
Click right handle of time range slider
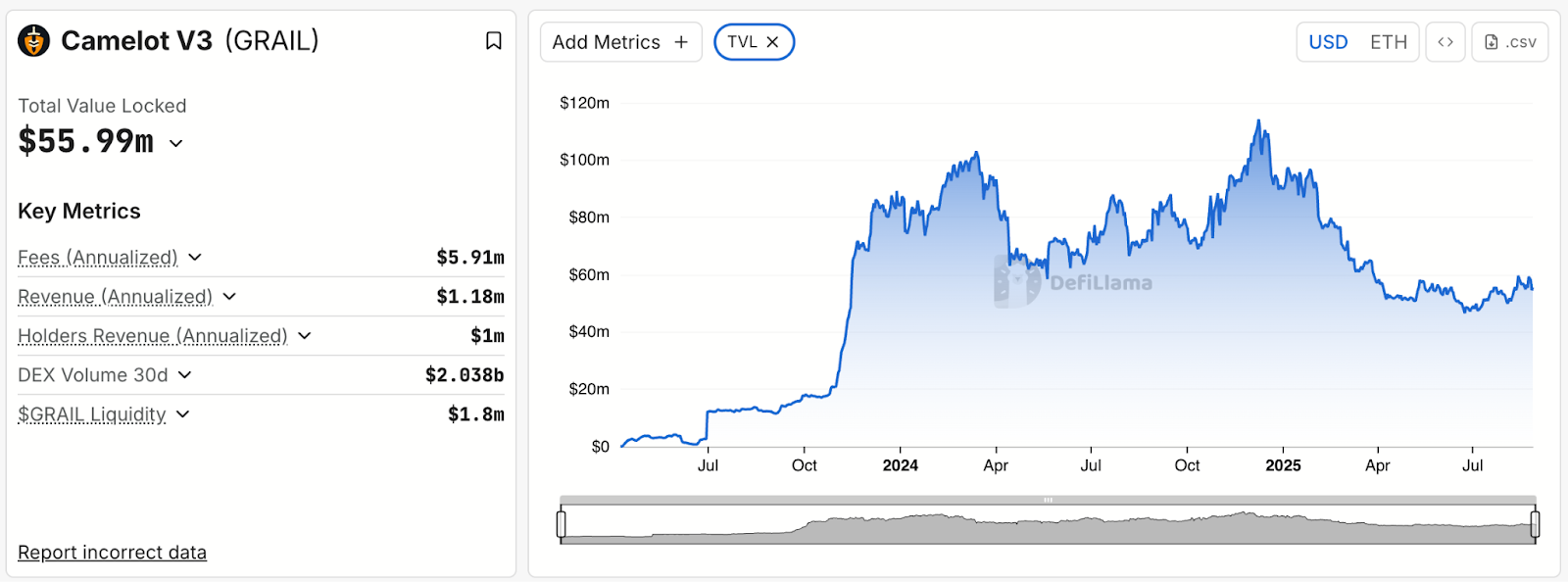(x=1535, y=524)
